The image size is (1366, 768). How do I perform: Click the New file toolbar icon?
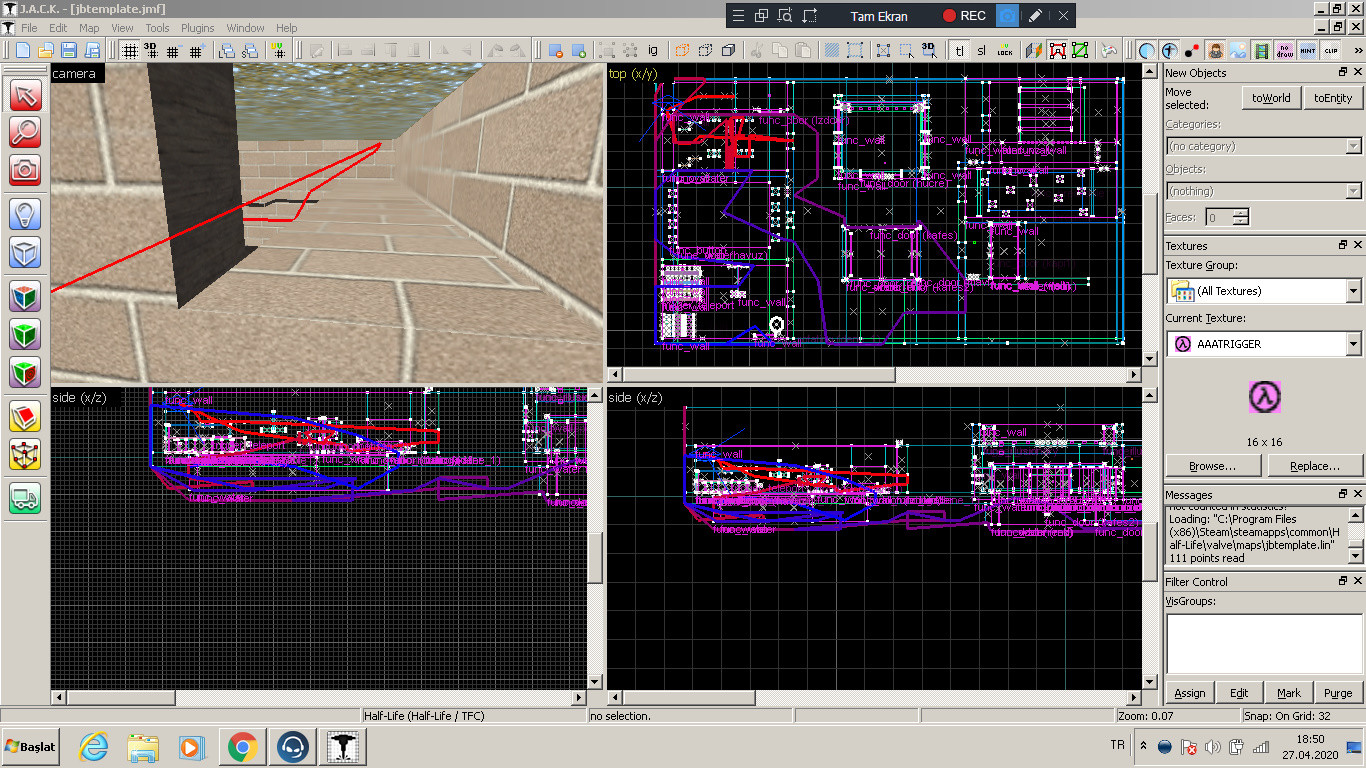(22, 50)
